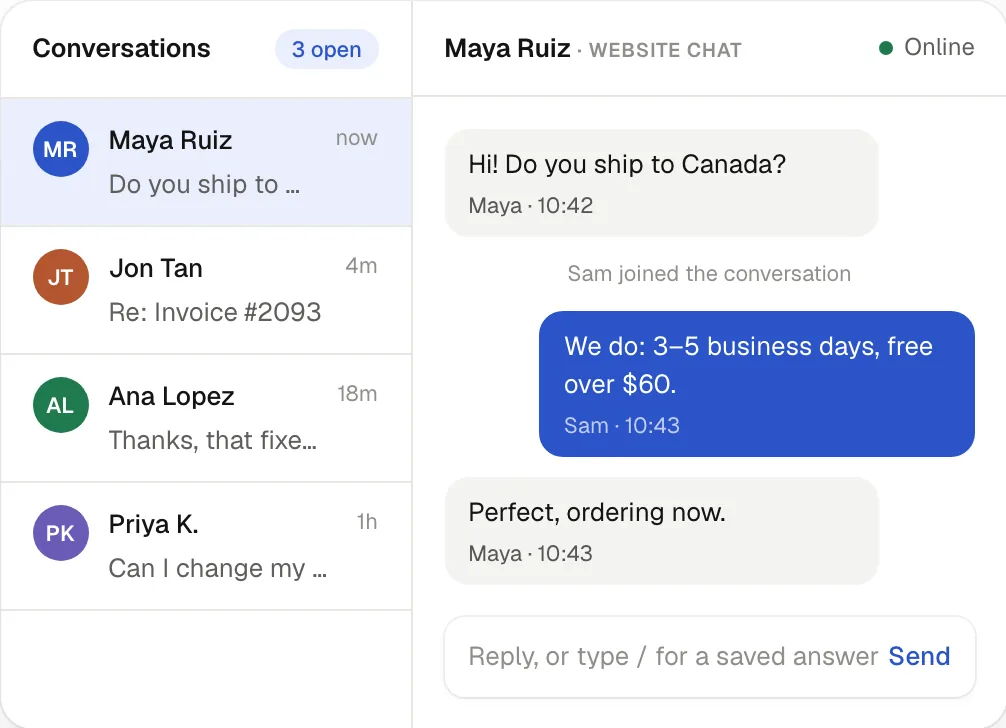Image resolution: width=1006 pixels, height=728 pixels.
Task: Click the "Thanks, that fixe..." preview
Action: (212, 441)
